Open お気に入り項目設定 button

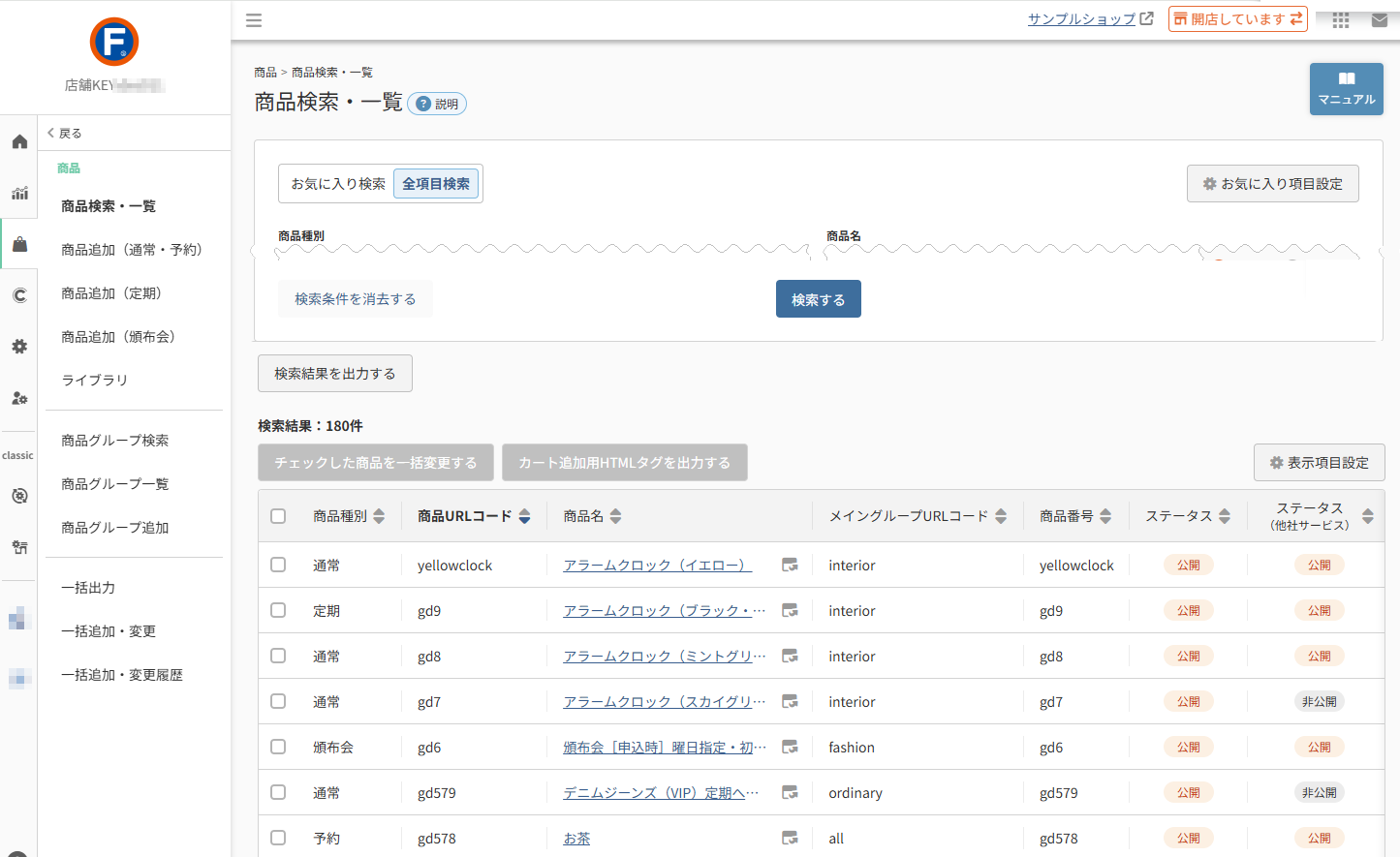point(1273,184)
